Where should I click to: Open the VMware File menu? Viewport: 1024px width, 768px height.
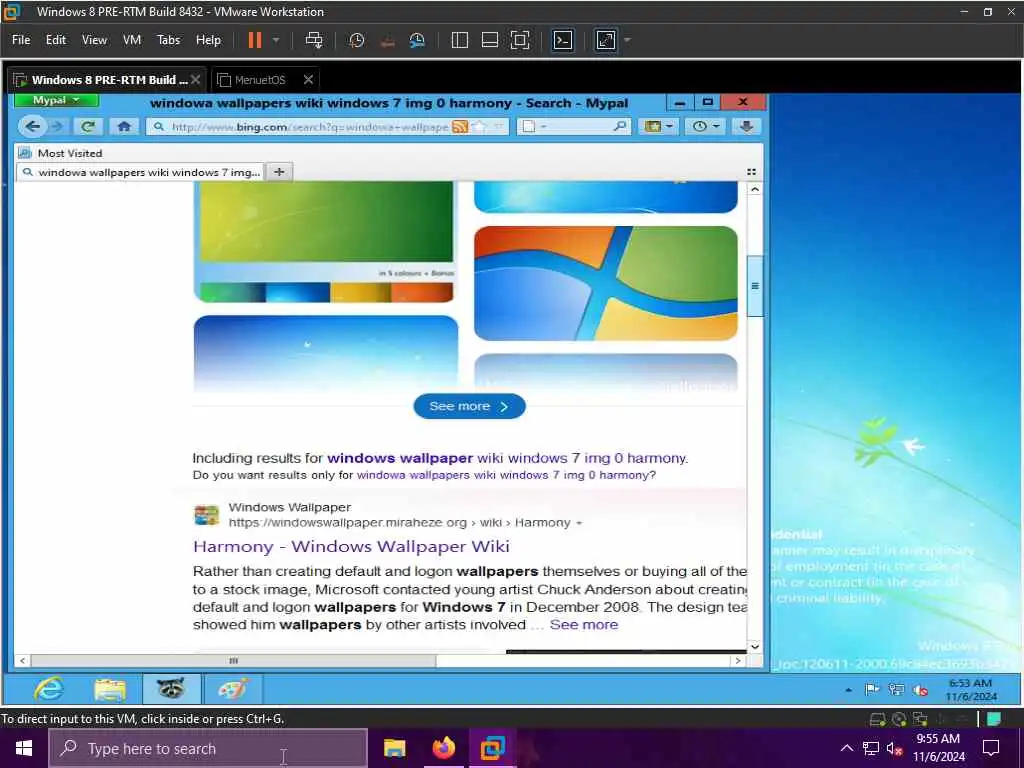(21, 40)
